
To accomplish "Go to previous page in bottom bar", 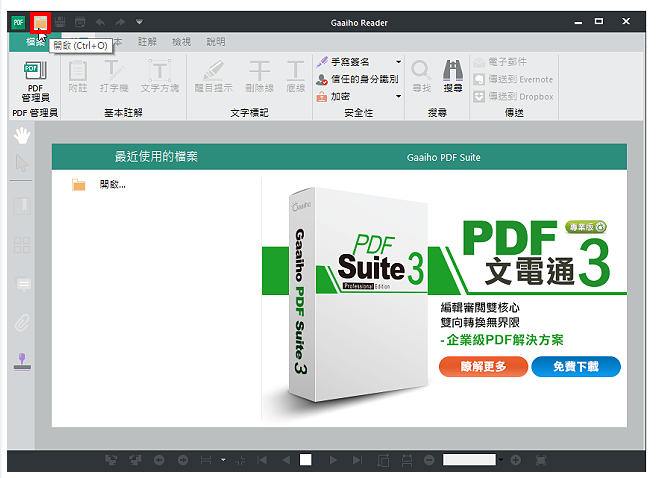I will (286, 460).
